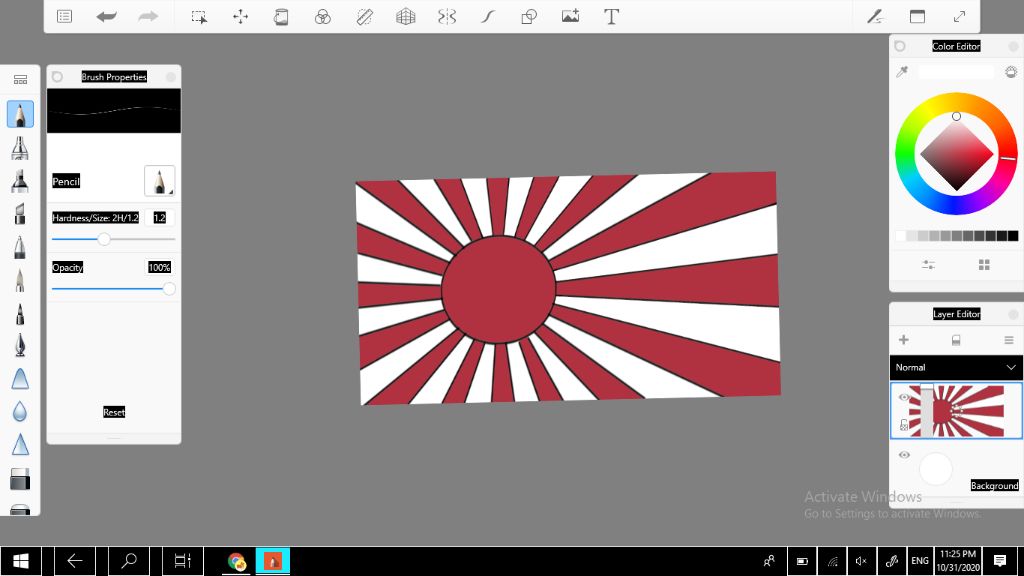The image size is (1024, 576).
Task: Open pen mode settings icon
Action: (875, 16)
